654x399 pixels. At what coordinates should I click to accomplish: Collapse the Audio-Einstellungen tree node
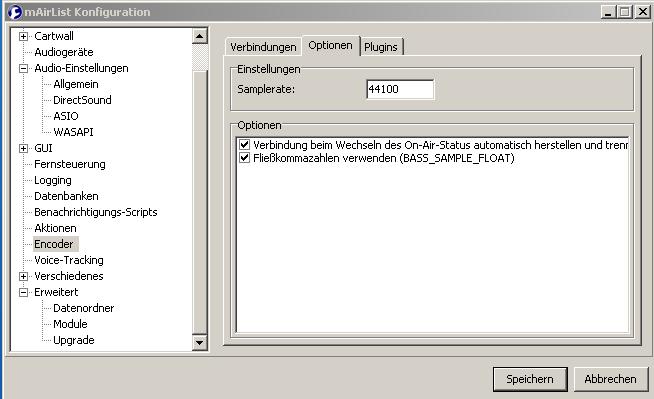pos(24,68)
